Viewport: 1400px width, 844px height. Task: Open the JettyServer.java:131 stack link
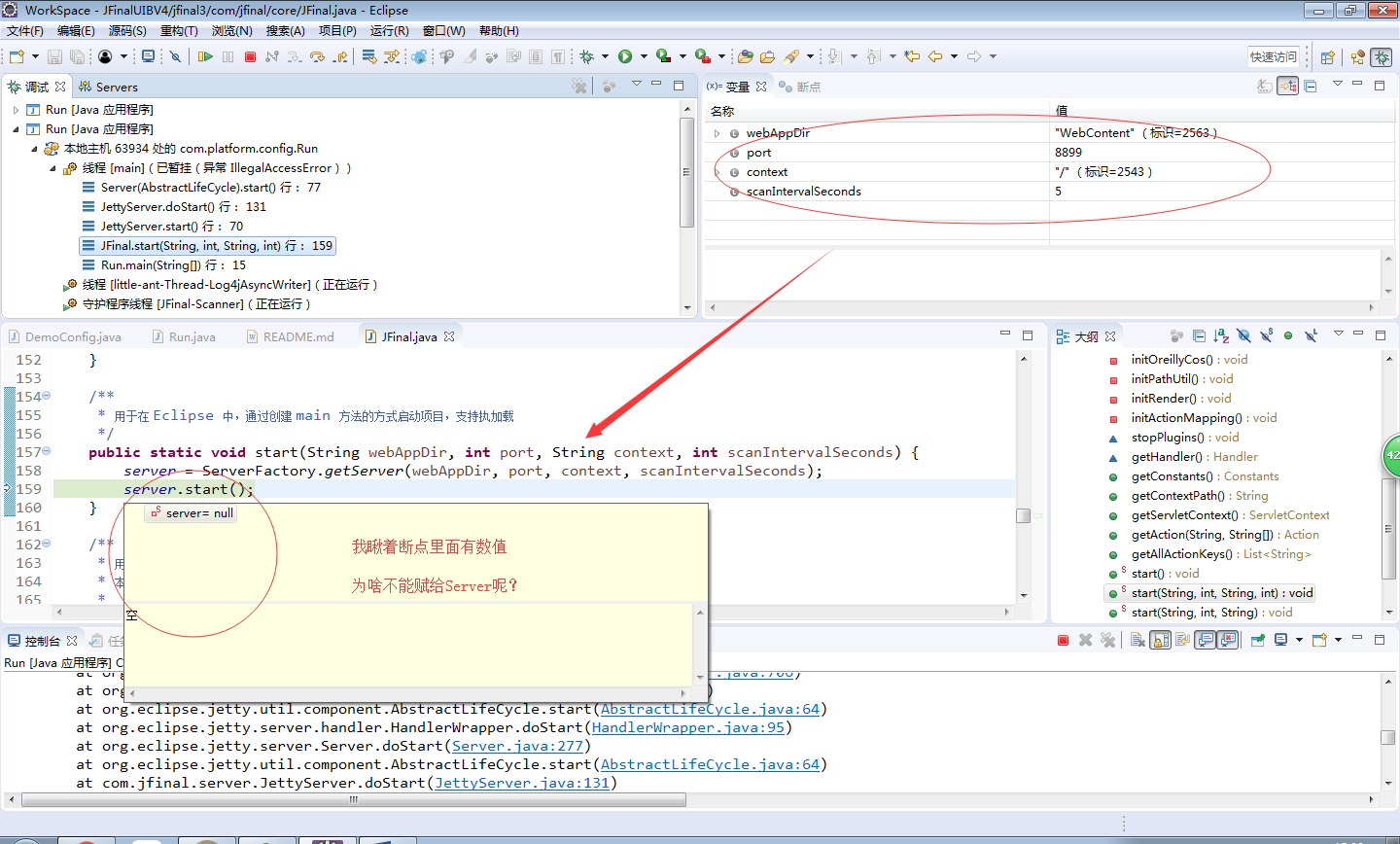point(521,783)
